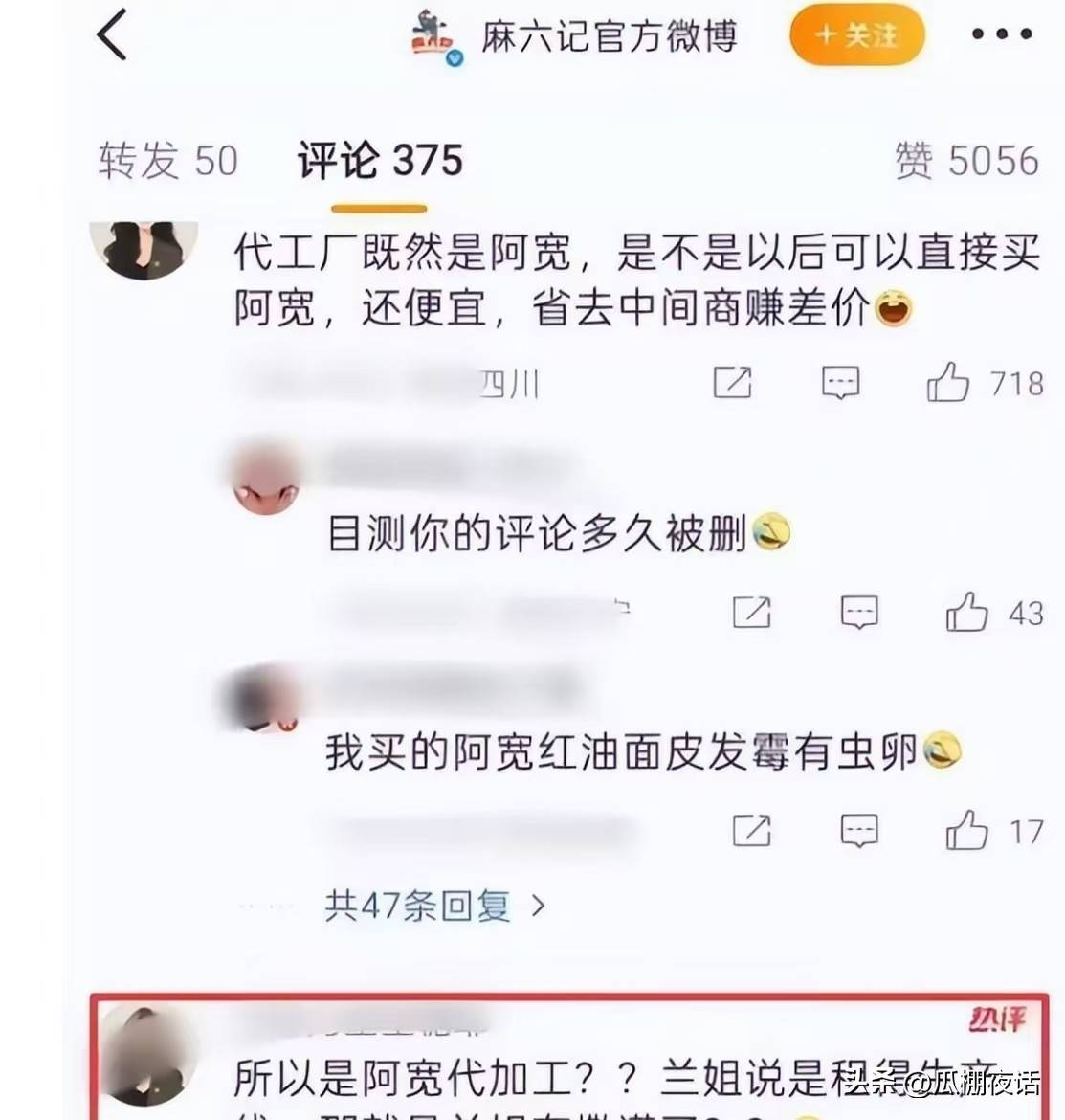Open the three-dot more options menu
This screenshot has width=1065, height=1120.
[1002, 34]
